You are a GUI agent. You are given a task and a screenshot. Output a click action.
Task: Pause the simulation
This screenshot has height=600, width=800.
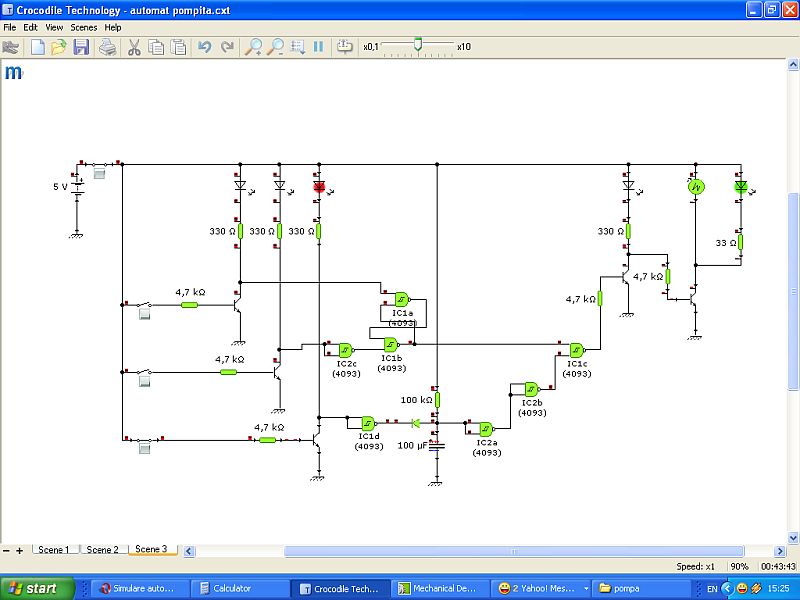(x=319, y=47)
